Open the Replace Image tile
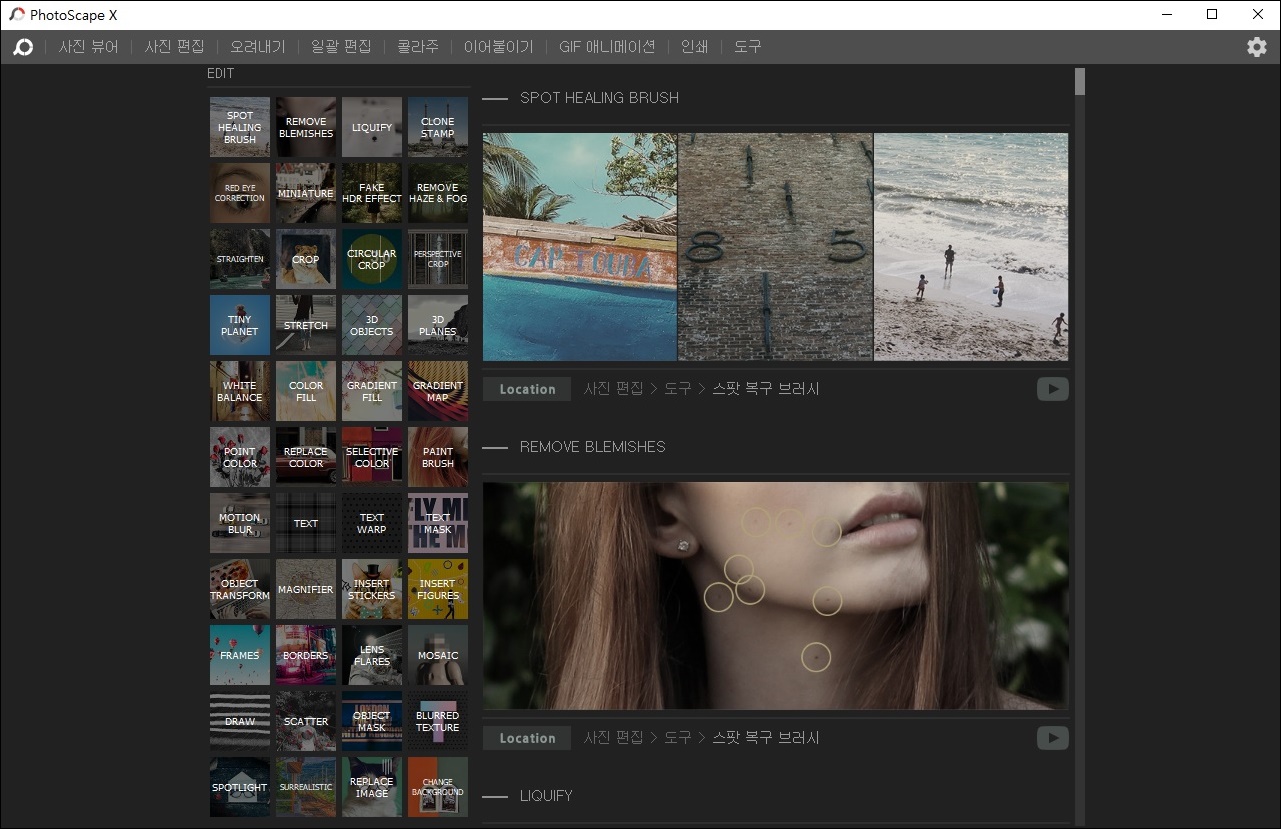The image size is (1281, 829). coord(372,787)
